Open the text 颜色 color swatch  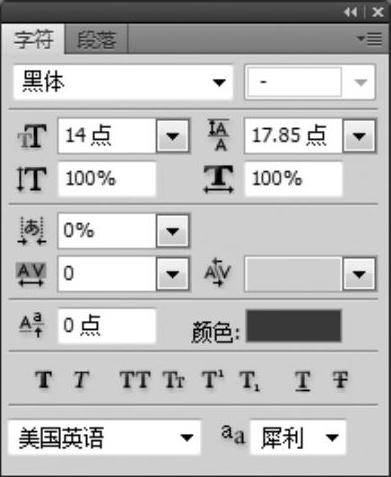point(294,326)
